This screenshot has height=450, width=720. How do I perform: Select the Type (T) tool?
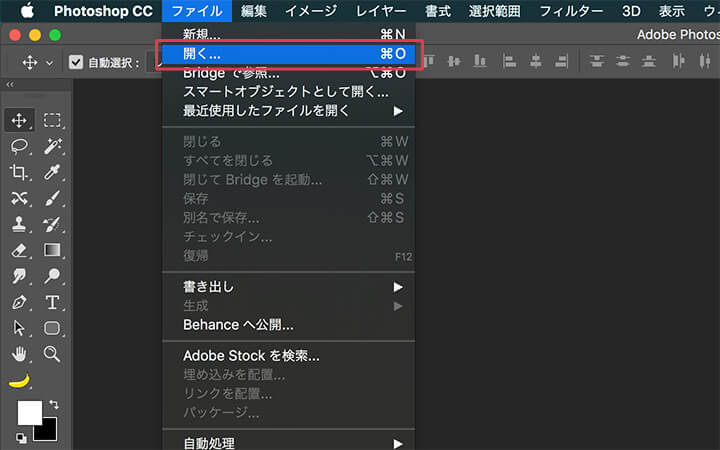[x=52, y=302]
